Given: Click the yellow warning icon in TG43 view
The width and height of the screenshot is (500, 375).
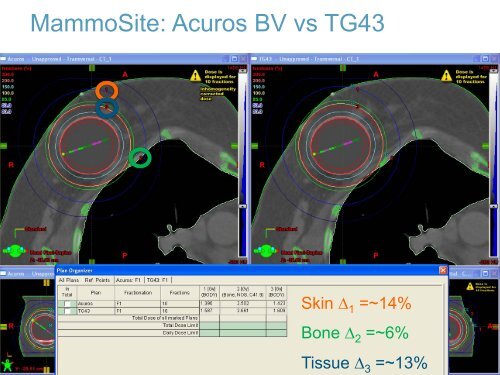Looking at the screenshot, I should [x=446, y=76].
